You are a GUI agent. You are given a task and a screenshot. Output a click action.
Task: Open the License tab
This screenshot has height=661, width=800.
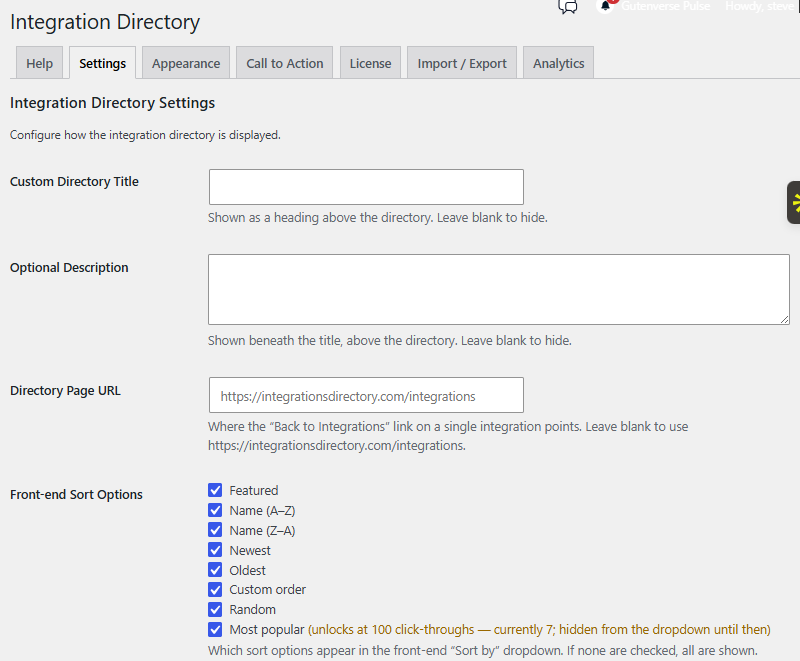[x=370, y=63]
